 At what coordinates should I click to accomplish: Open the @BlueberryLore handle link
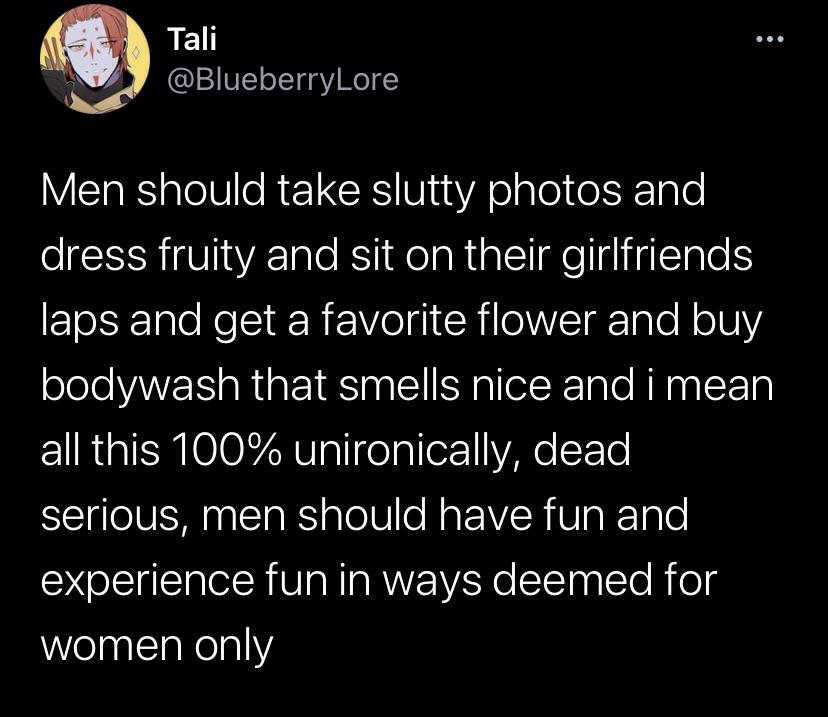point(282,78)
